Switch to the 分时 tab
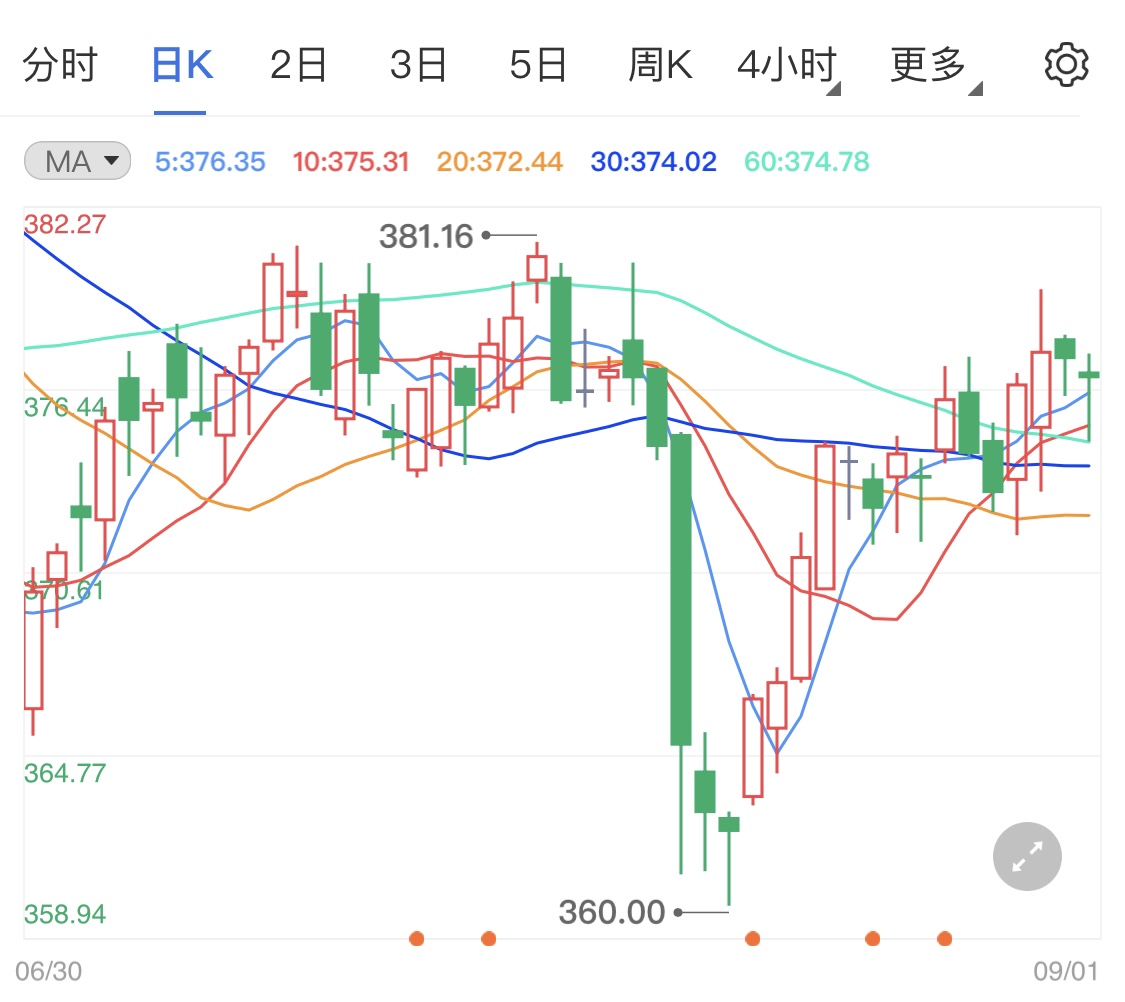 tap(60, 64)
